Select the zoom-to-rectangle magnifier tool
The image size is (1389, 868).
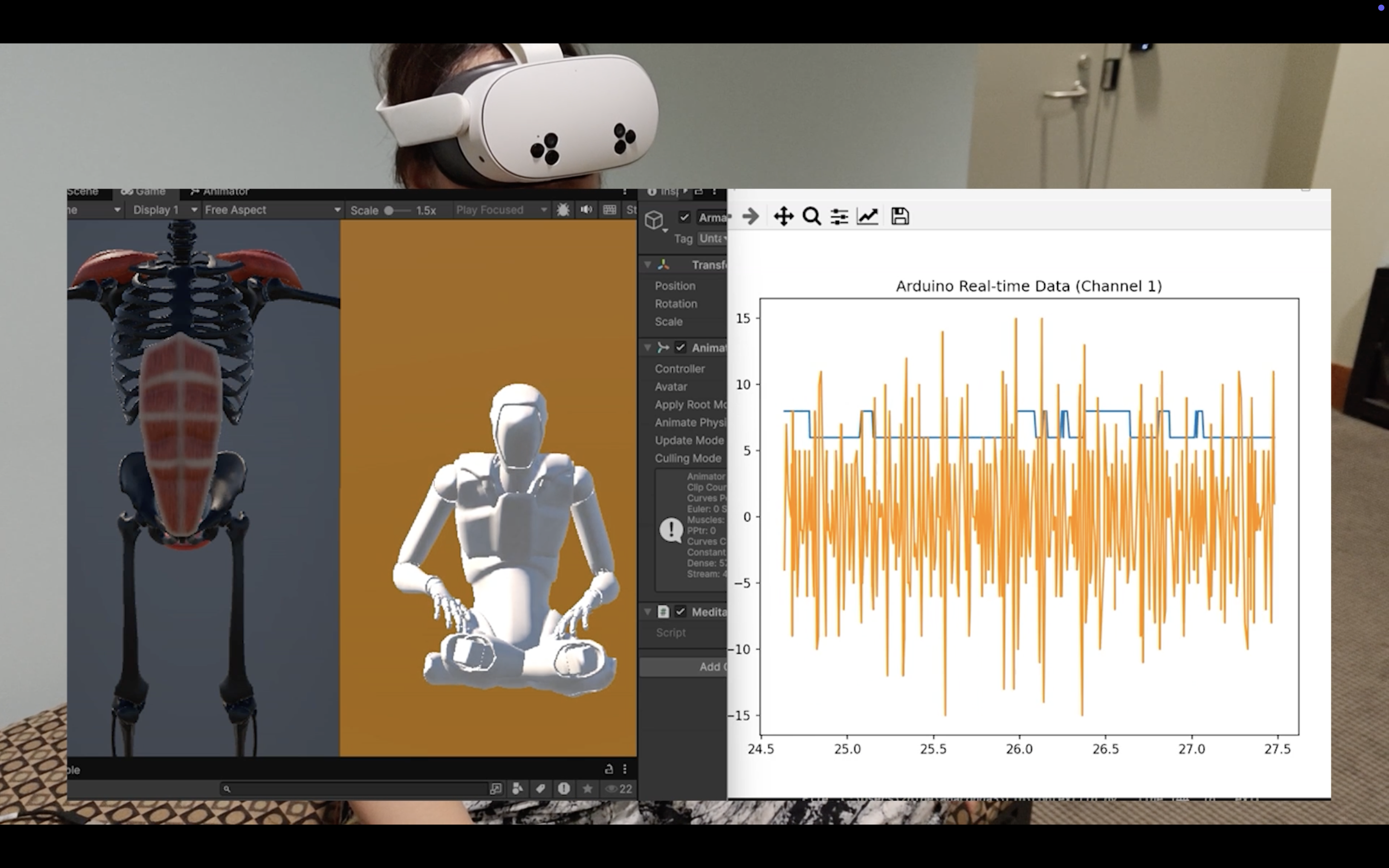click(x=812, y=217)
